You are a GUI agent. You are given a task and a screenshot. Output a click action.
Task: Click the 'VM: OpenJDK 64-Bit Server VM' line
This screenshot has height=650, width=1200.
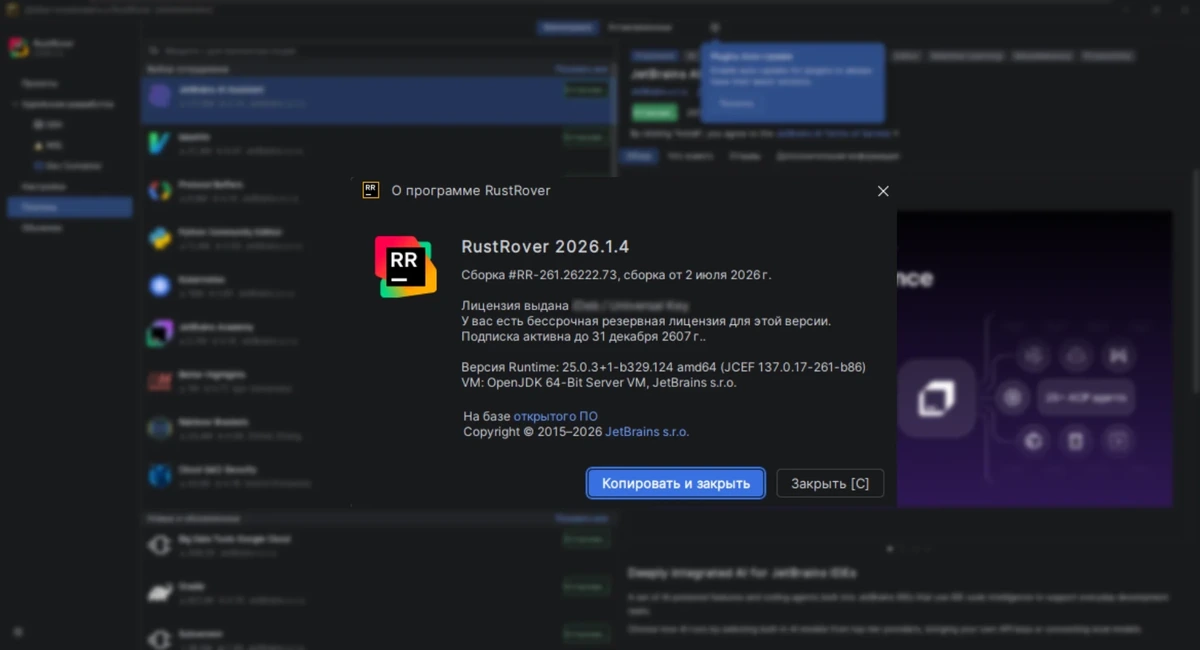click(x=599, y=382)
